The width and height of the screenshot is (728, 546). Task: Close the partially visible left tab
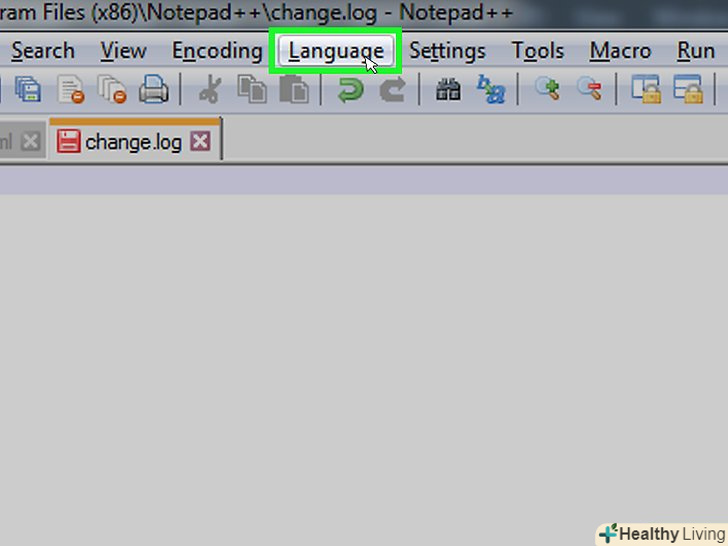click(31, 141)
